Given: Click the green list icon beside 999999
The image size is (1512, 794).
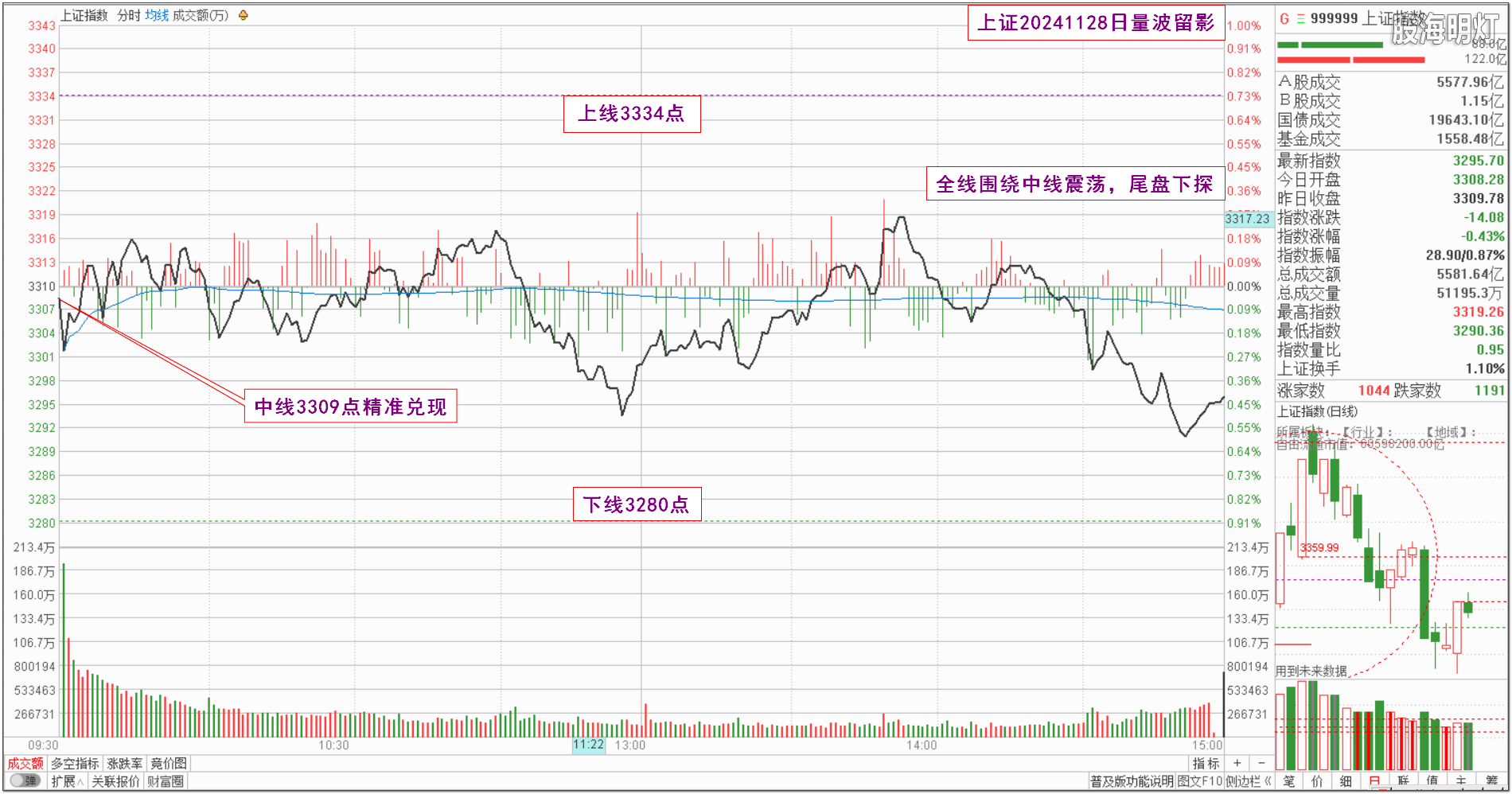Looking at the screenshot, I should (x=1300, y=18).
